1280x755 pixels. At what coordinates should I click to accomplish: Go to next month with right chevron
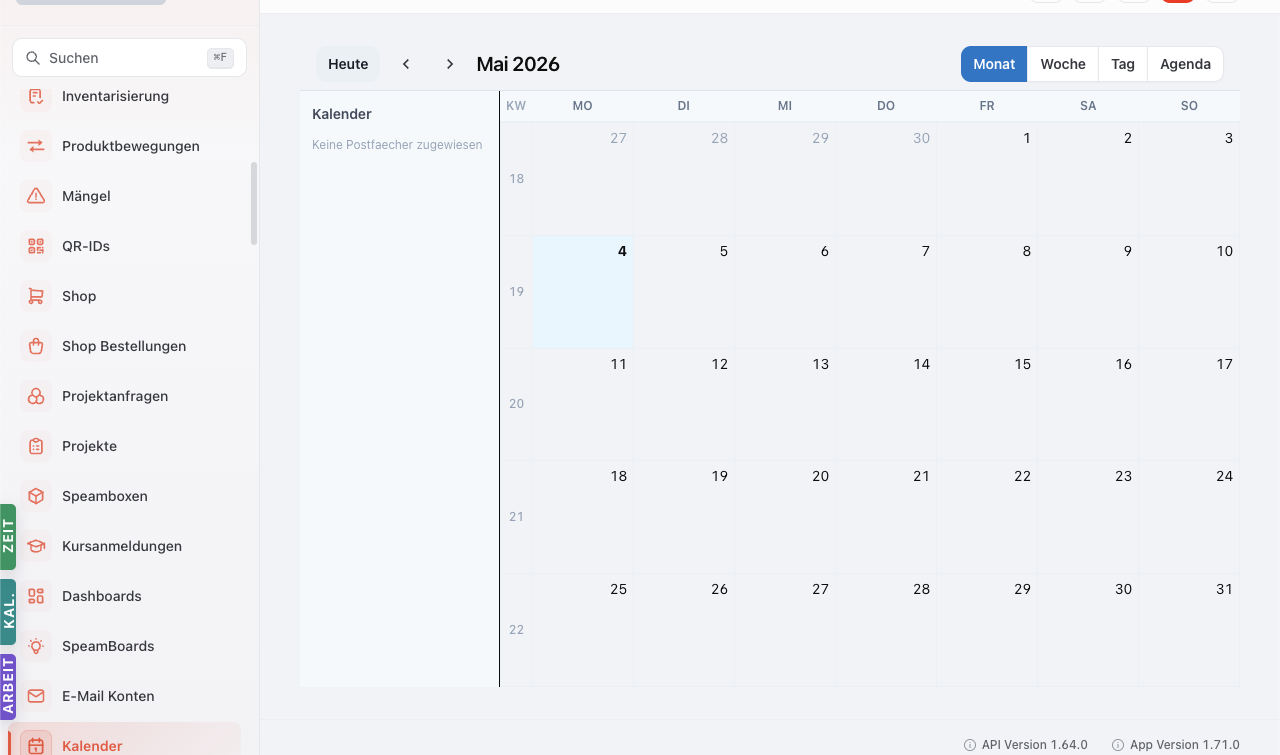click(x=450, y=64)
